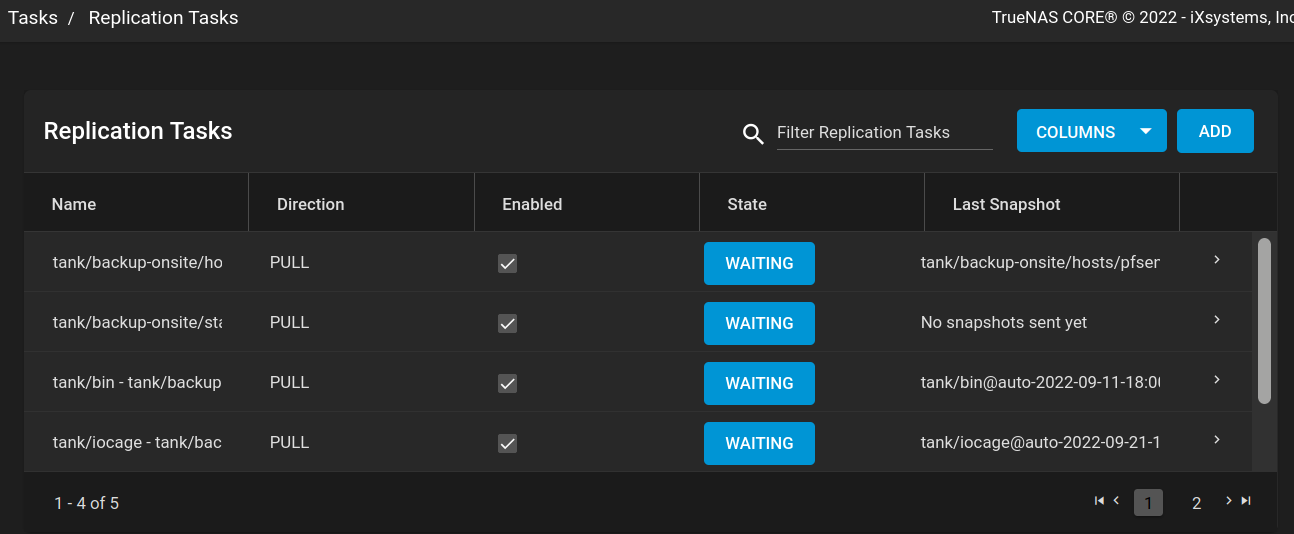Add a new replication task
The image size is (1294, 534).
1215,131
